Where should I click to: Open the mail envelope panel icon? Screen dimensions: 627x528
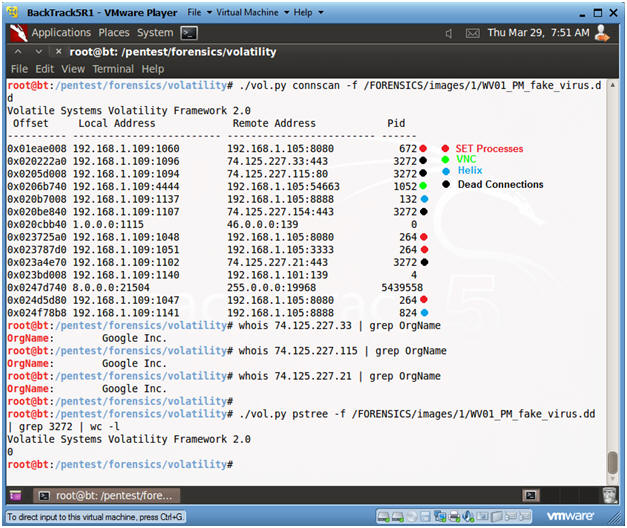(x=472, y=33)
